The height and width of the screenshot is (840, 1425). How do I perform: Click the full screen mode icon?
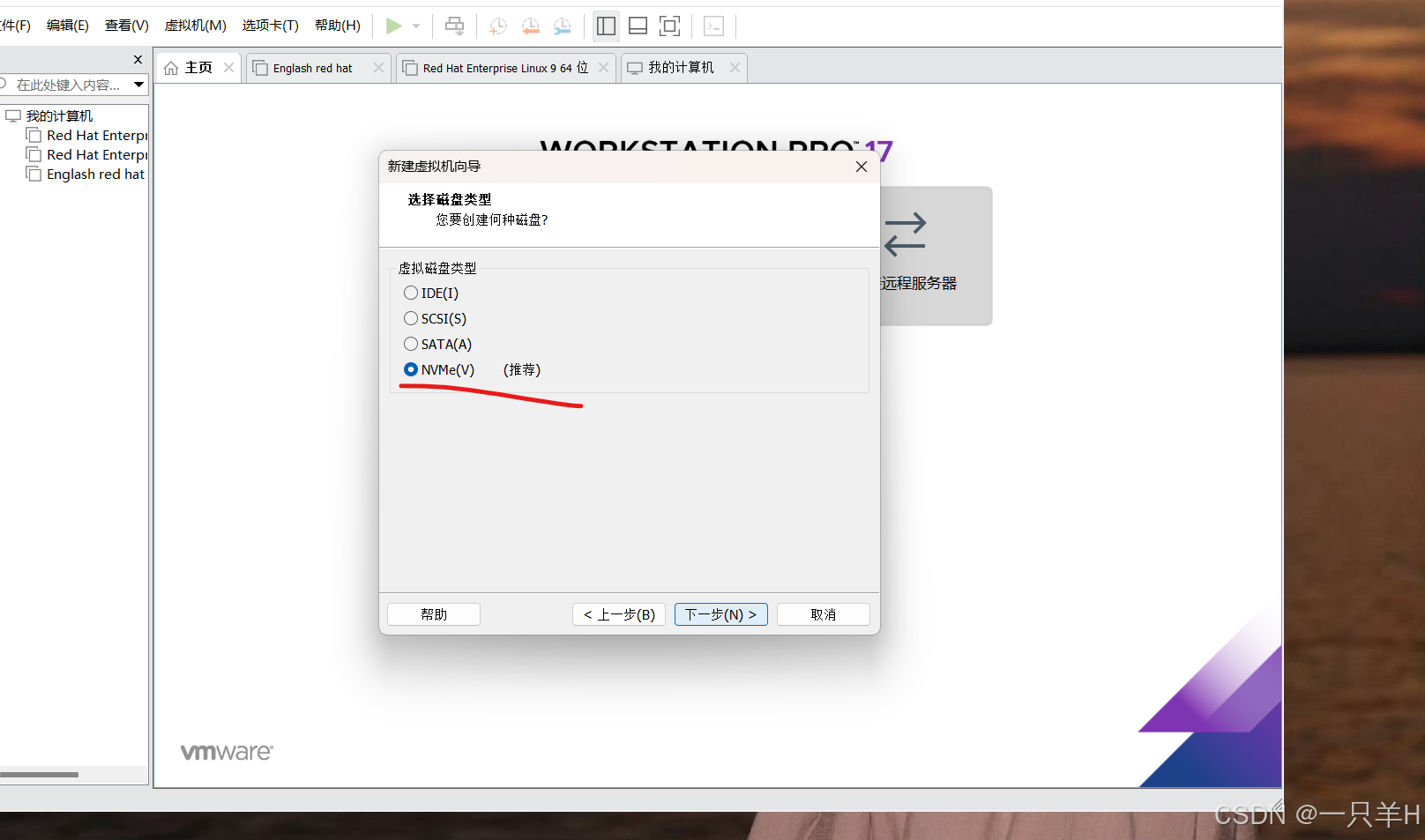[669, 26]
